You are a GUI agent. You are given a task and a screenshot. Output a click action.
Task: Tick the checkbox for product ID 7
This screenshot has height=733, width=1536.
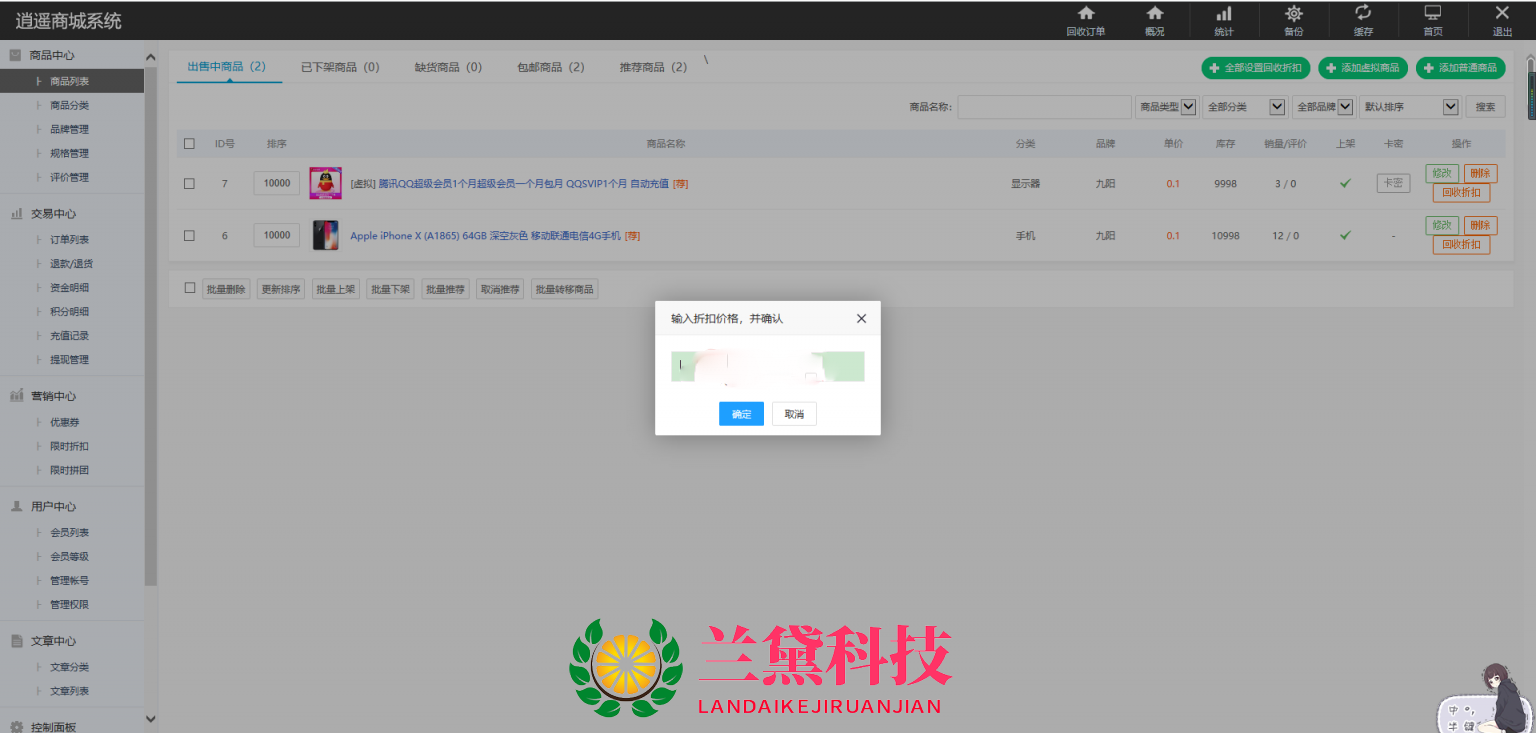click(x=189, y=183)
